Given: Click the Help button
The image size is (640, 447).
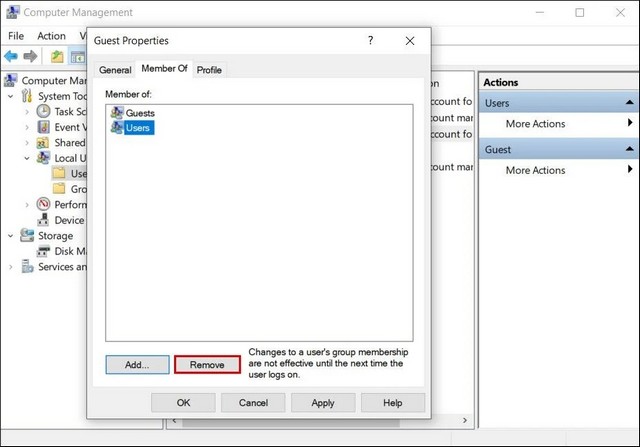Looking at the screenshot, I should click(x=393, y=403).
